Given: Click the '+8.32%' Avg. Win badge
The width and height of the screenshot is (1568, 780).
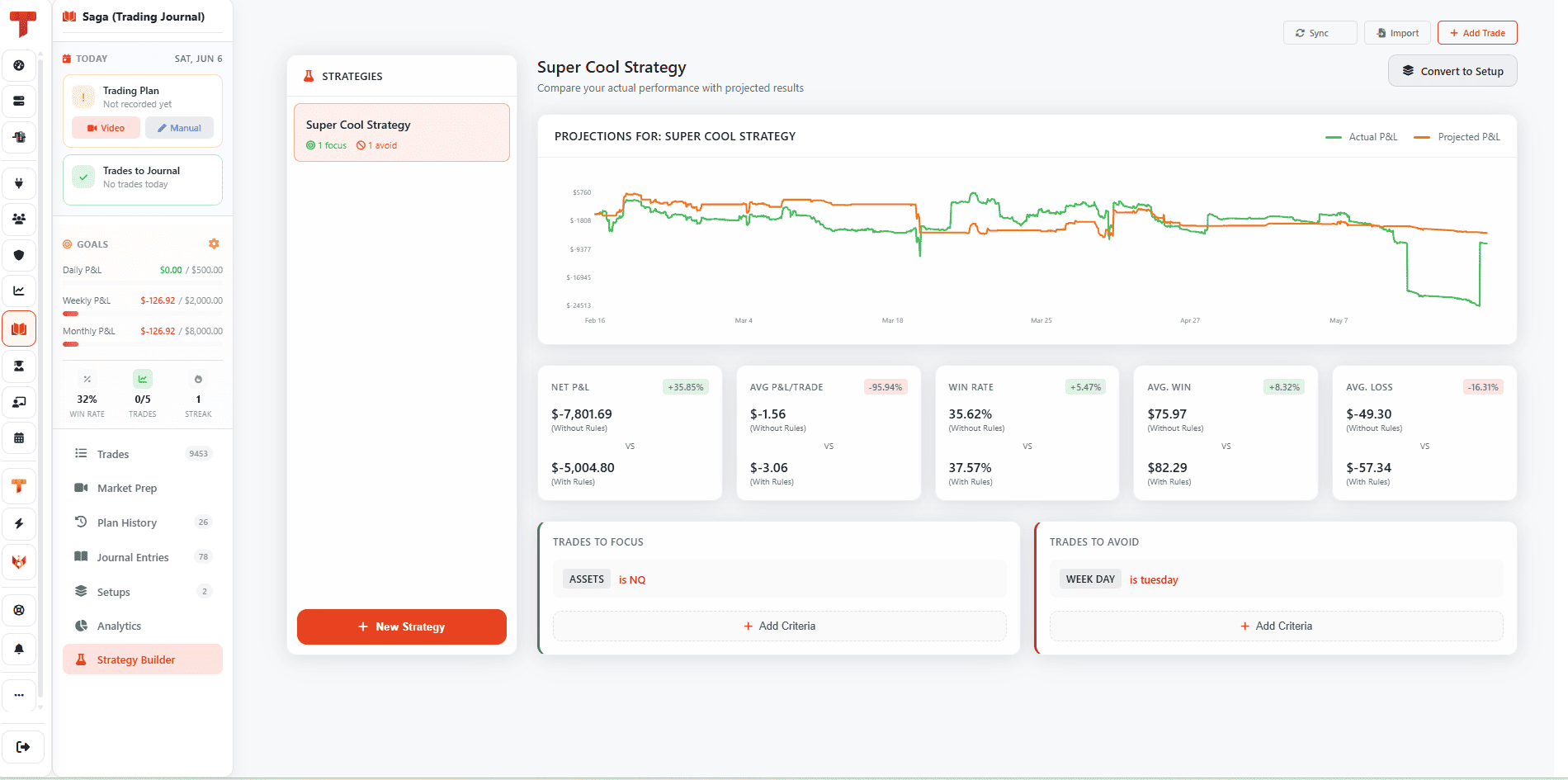Looking at the screenshot, I should 1284,387.
